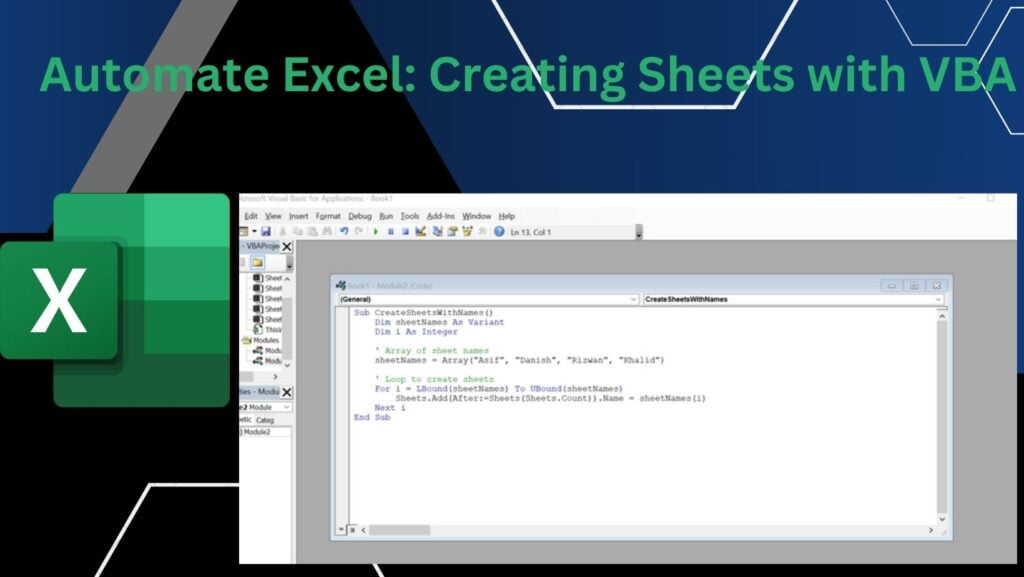
Task: Close the Project Explorer panel
Action: coord(287,246)
